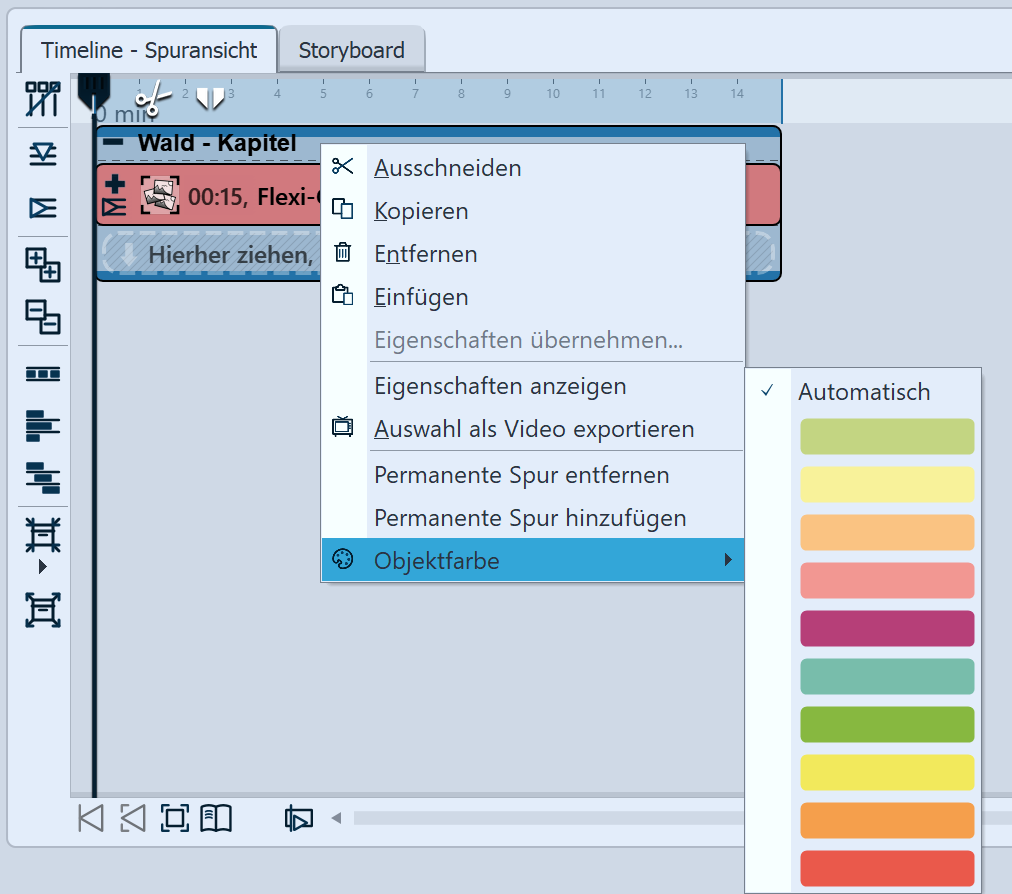The height and width of the screenshot is (894, 1012).
Task: Pick the dark magenta color swatch
Action: [886, 628]
